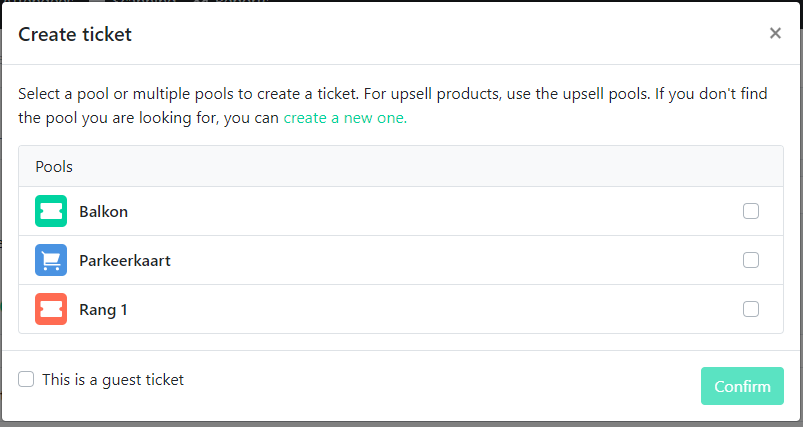Click the blue Parkeerkaart shopping cart icon
Screen dimensions: 803x427
click(51, 260)
